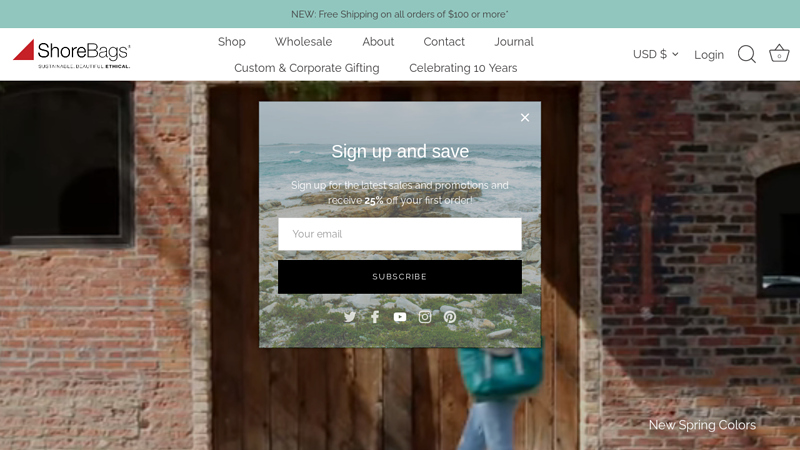Open the About menu item
Image resolution: width=800 pixels, height=450 pixels.
pyautogui.click(x=378, y=42)
